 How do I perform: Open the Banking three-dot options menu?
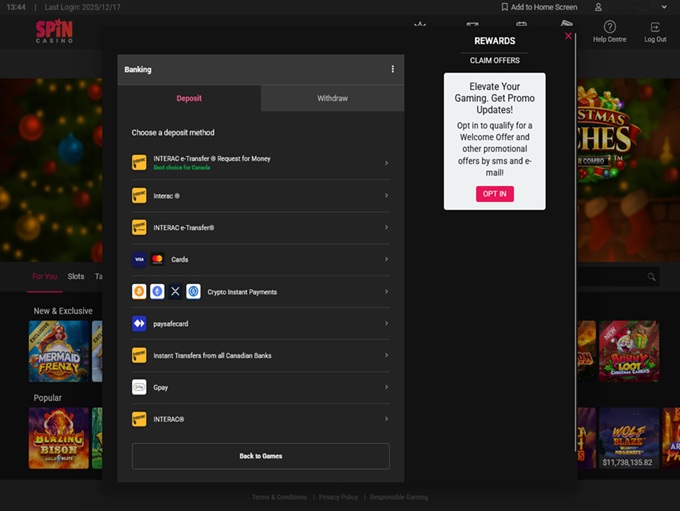click(x=392, y=69)
